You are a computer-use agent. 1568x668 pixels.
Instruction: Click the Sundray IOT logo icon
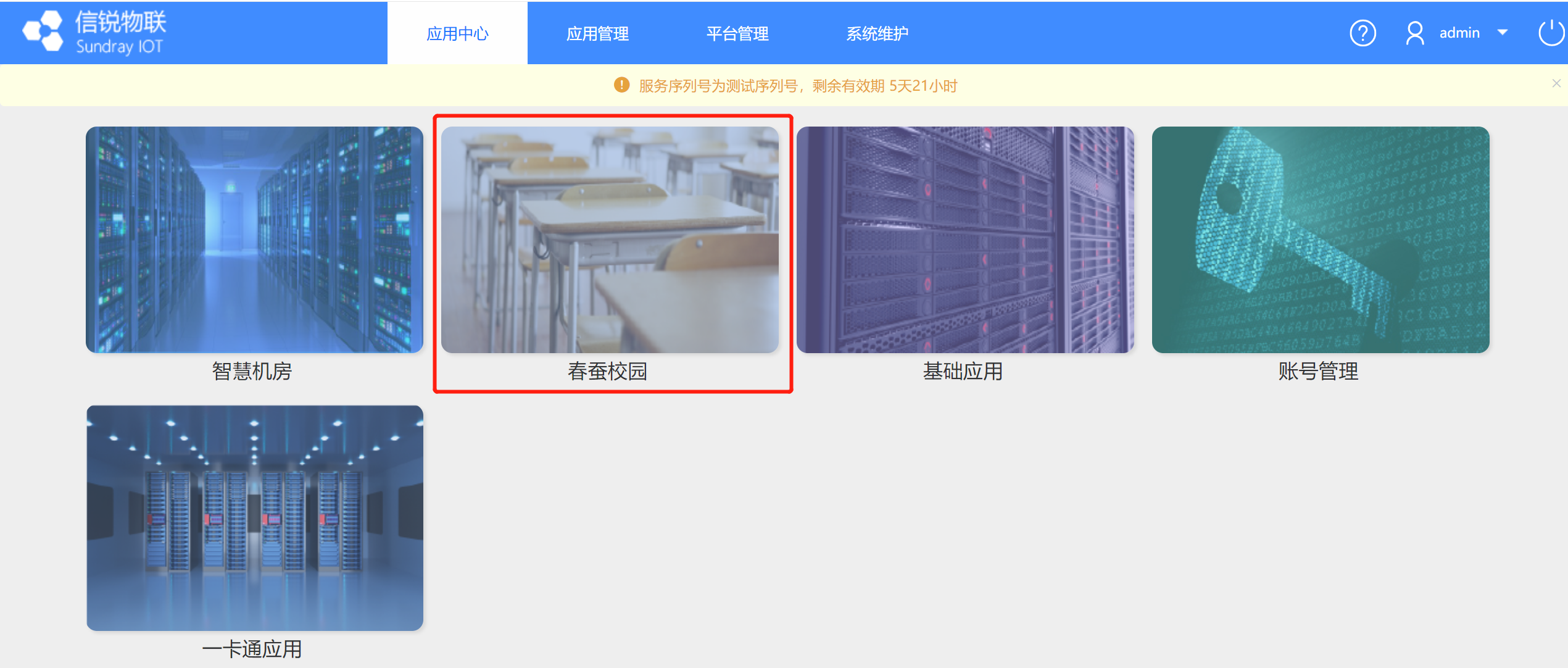(43, 31)
